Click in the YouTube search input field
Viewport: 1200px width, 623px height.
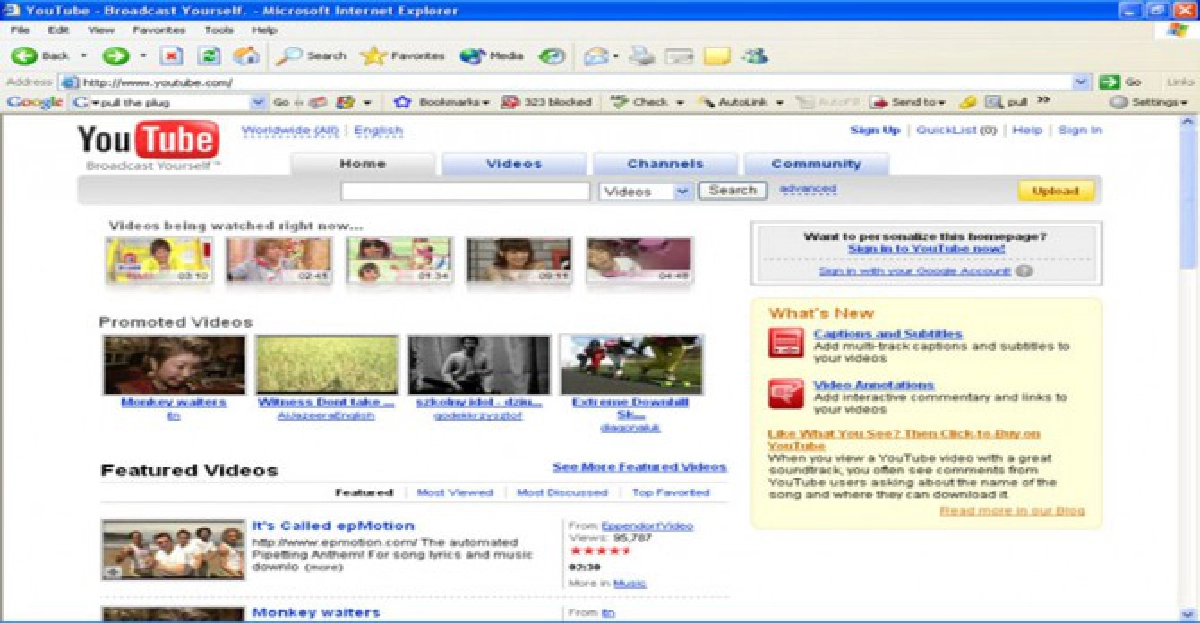coord(465,191)
